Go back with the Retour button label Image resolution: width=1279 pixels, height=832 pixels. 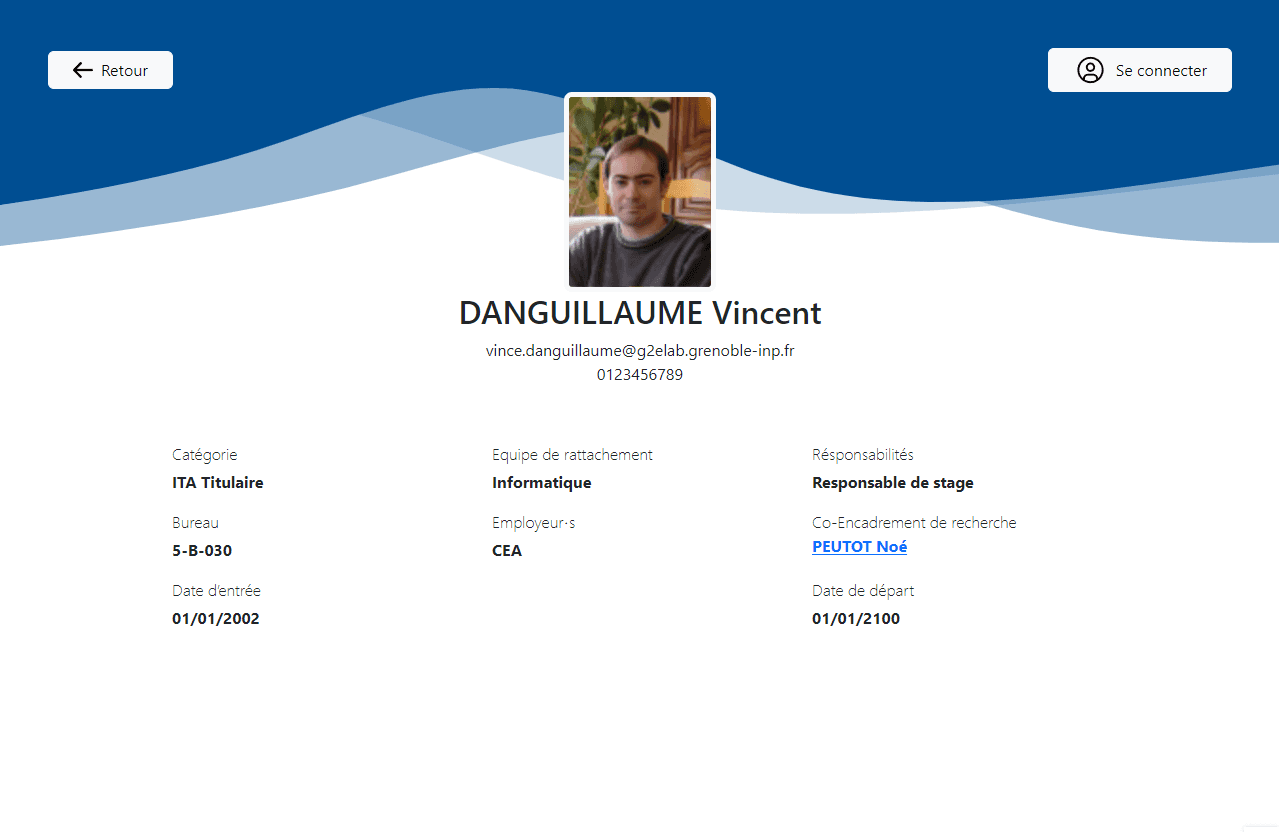tap(125, 70)
